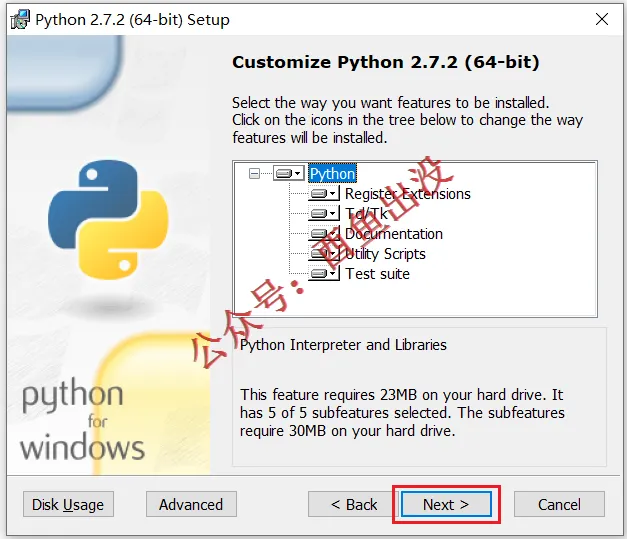The width and height of the screenshot is (627, 539).
Task: Open install options dropdown for Utility Scripts
Action: tap(324, 254)
